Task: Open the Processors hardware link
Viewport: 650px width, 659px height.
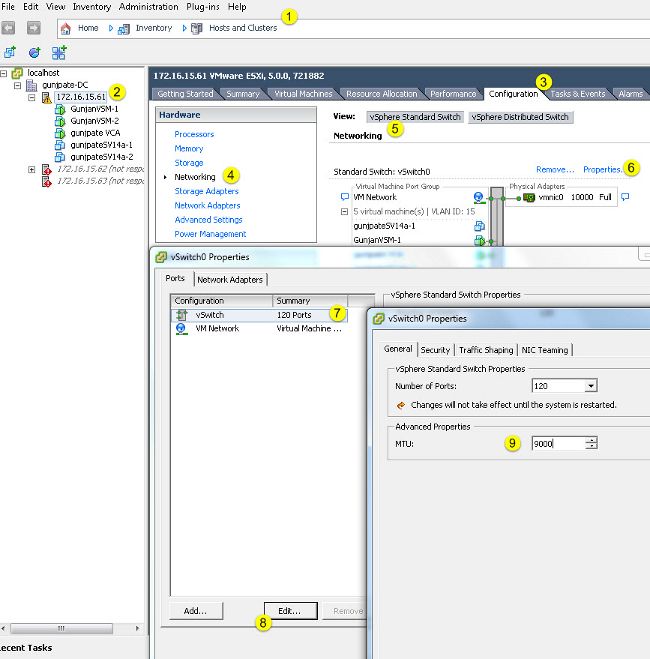Action: click(x=194, y=134)
